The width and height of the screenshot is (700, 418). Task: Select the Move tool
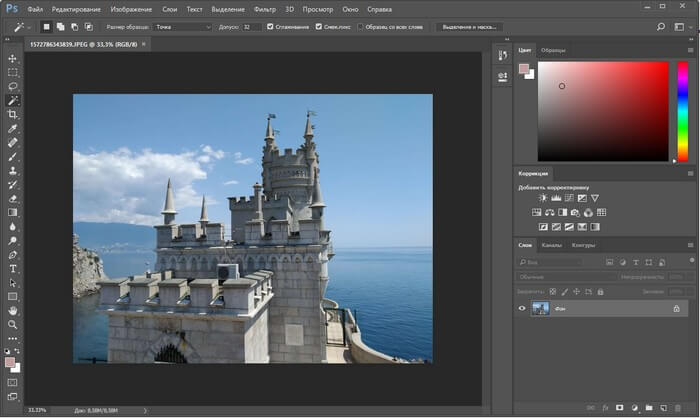13,59
